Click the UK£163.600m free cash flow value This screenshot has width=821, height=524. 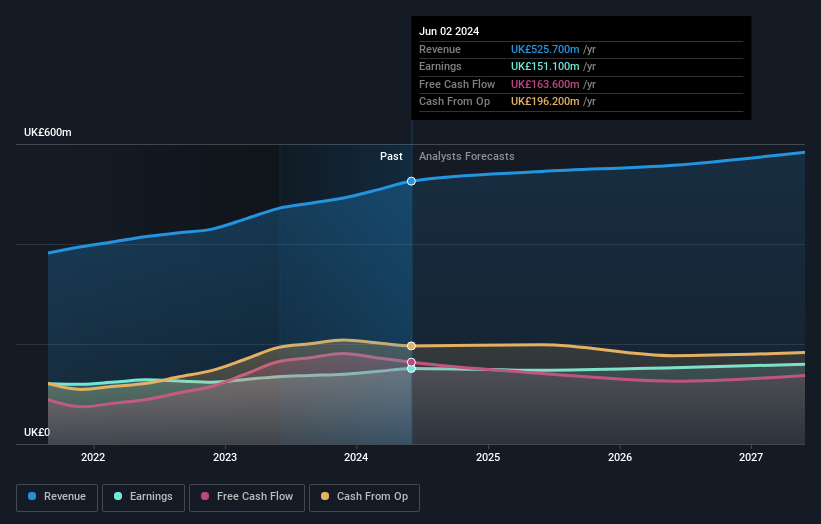545,84
